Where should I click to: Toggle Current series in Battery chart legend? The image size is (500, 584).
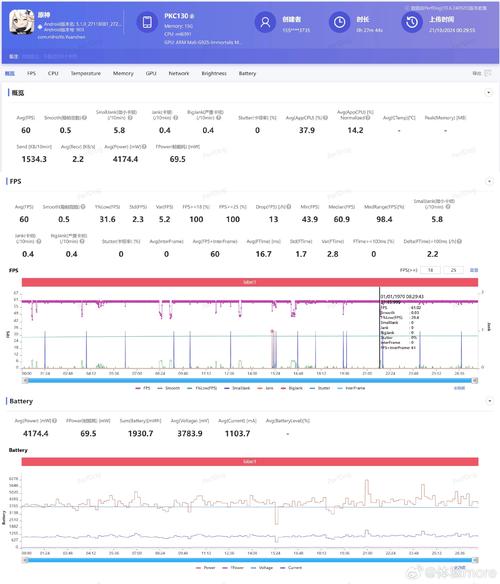(x=291, y=568)
